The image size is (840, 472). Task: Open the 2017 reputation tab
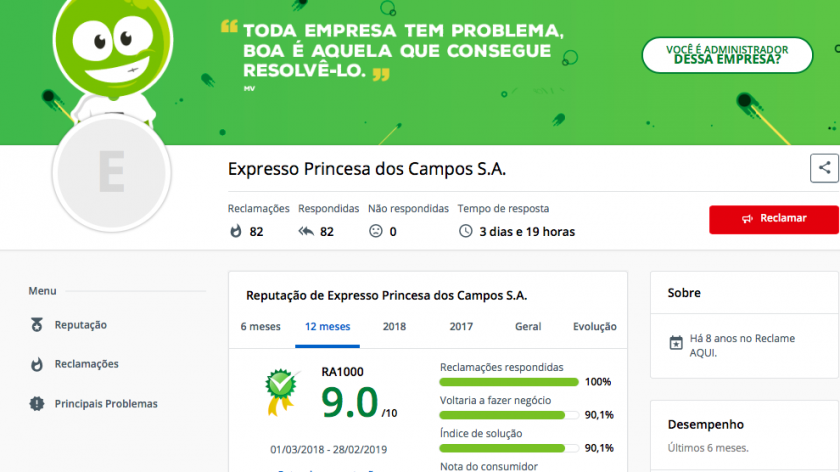coord(461,326)
